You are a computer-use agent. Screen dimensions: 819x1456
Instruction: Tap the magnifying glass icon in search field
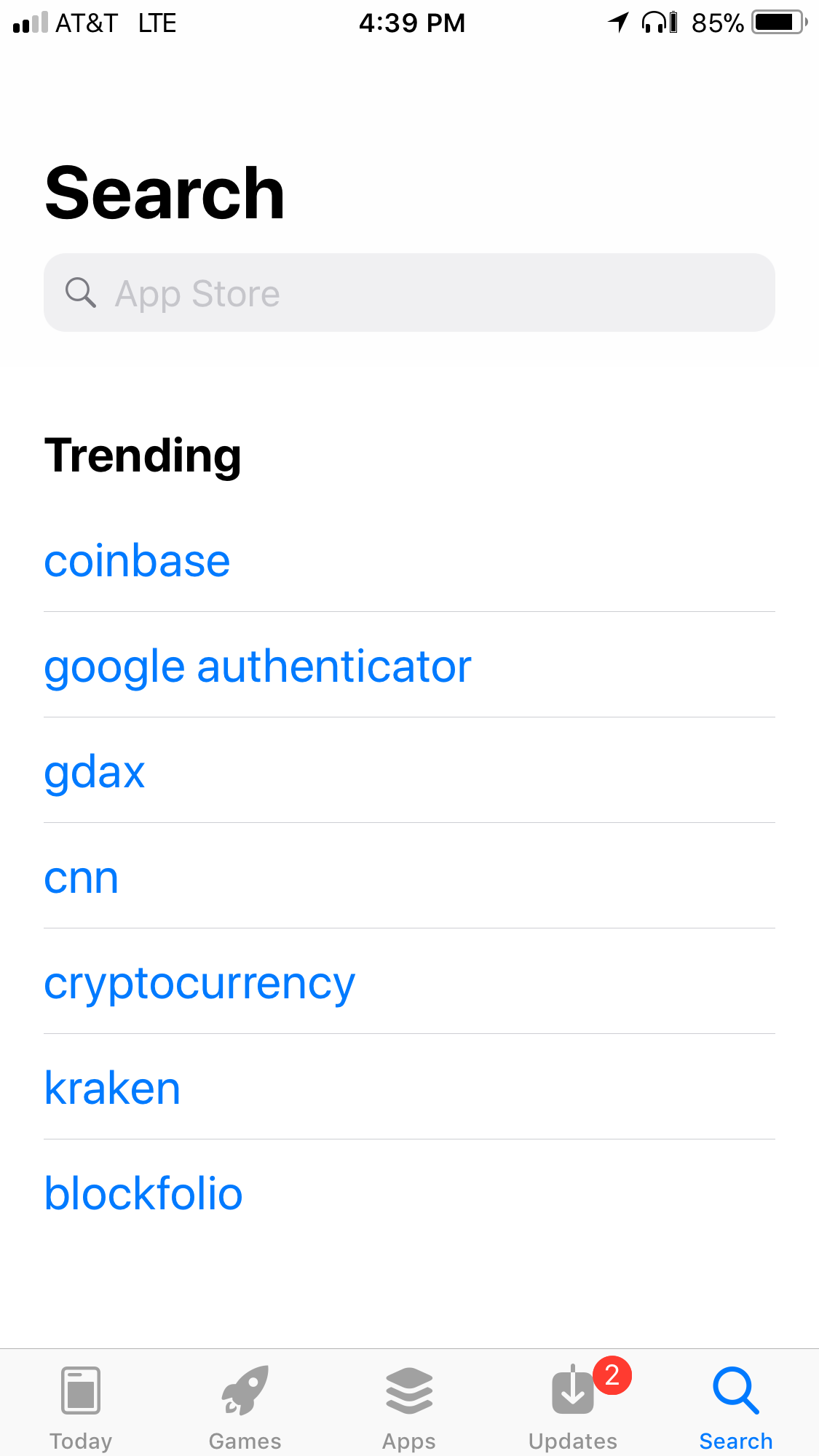tap(81, 293)
